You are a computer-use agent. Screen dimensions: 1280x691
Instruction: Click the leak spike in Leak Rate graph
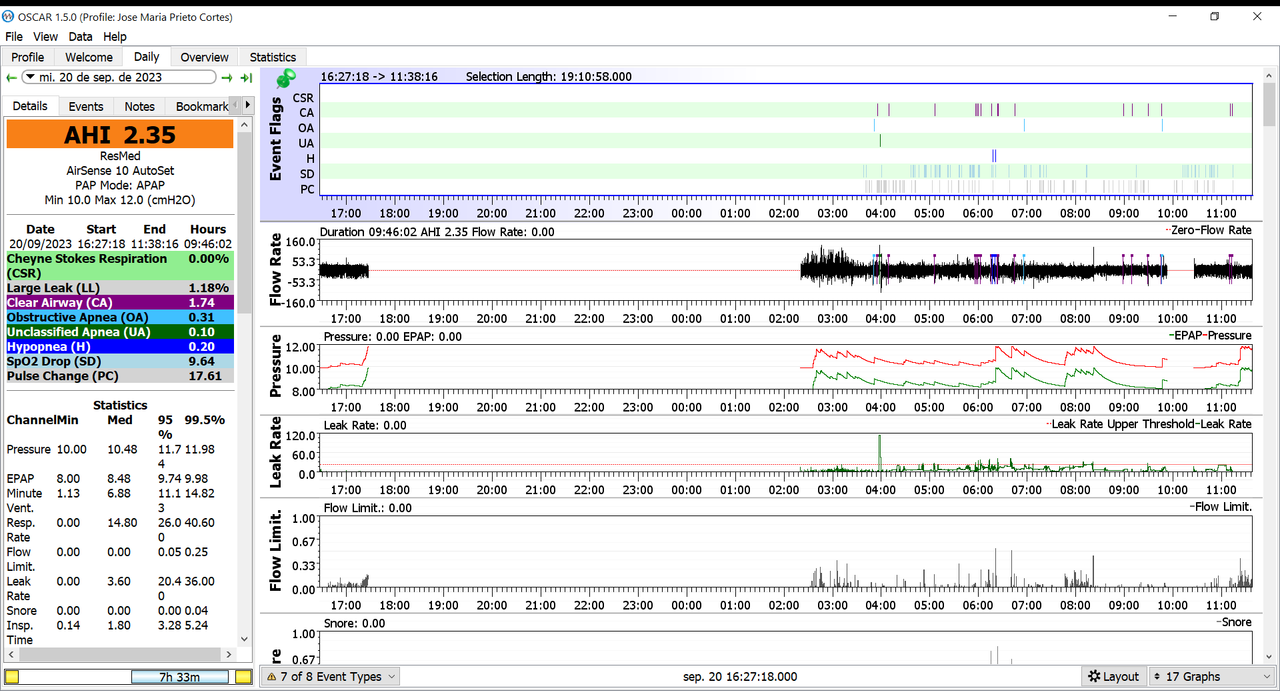(880, 452)
